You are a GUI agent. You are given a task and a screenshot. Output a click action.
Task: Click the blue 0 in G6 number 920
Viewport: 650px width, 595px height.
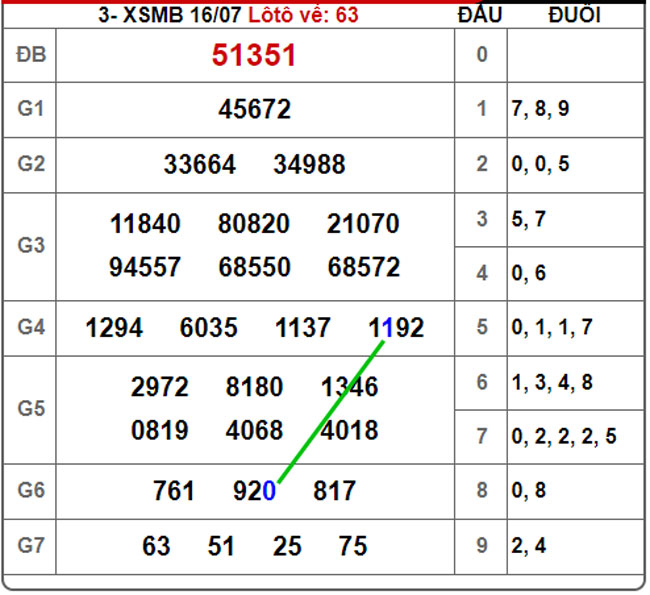pos(268,491)
